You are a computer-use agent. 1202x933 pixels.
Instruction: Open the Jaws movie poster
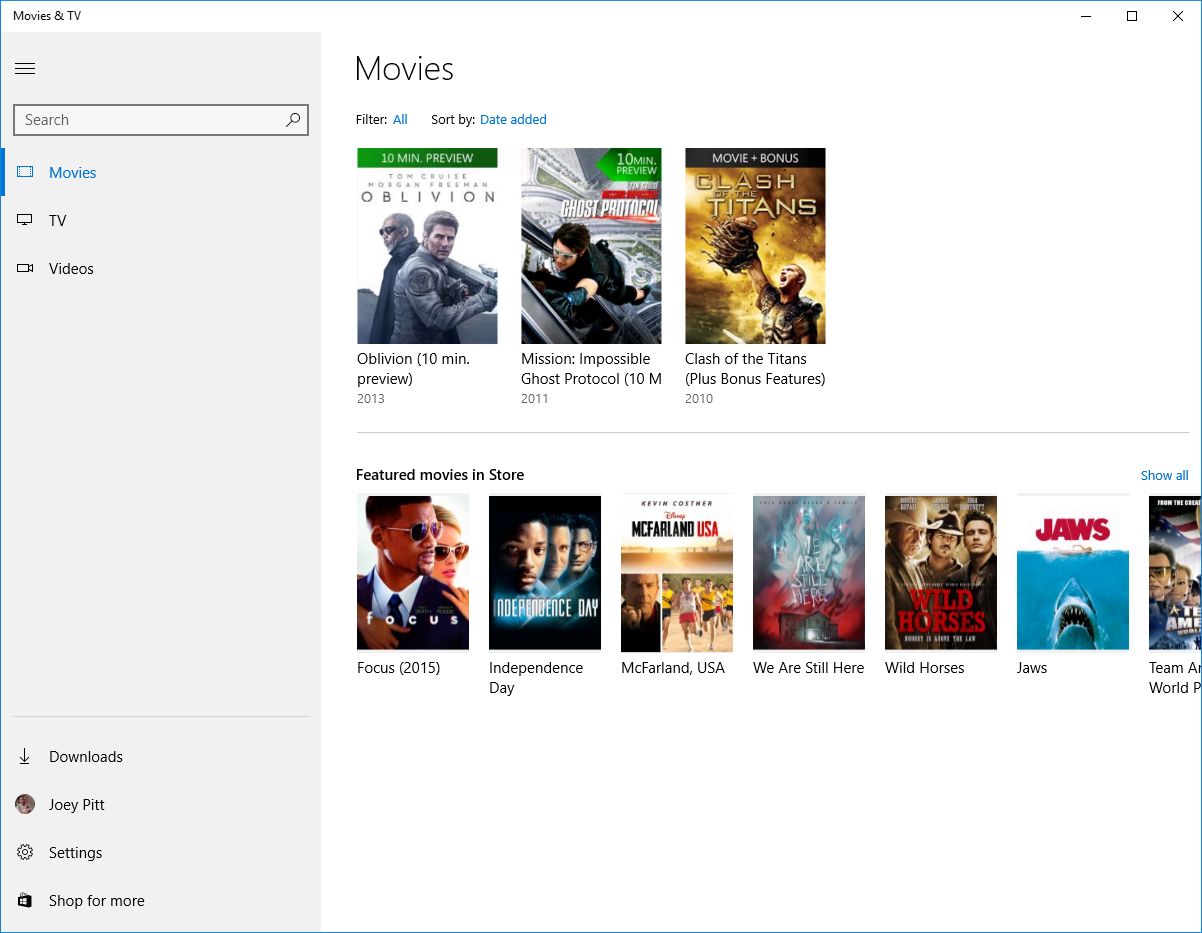1072,572
